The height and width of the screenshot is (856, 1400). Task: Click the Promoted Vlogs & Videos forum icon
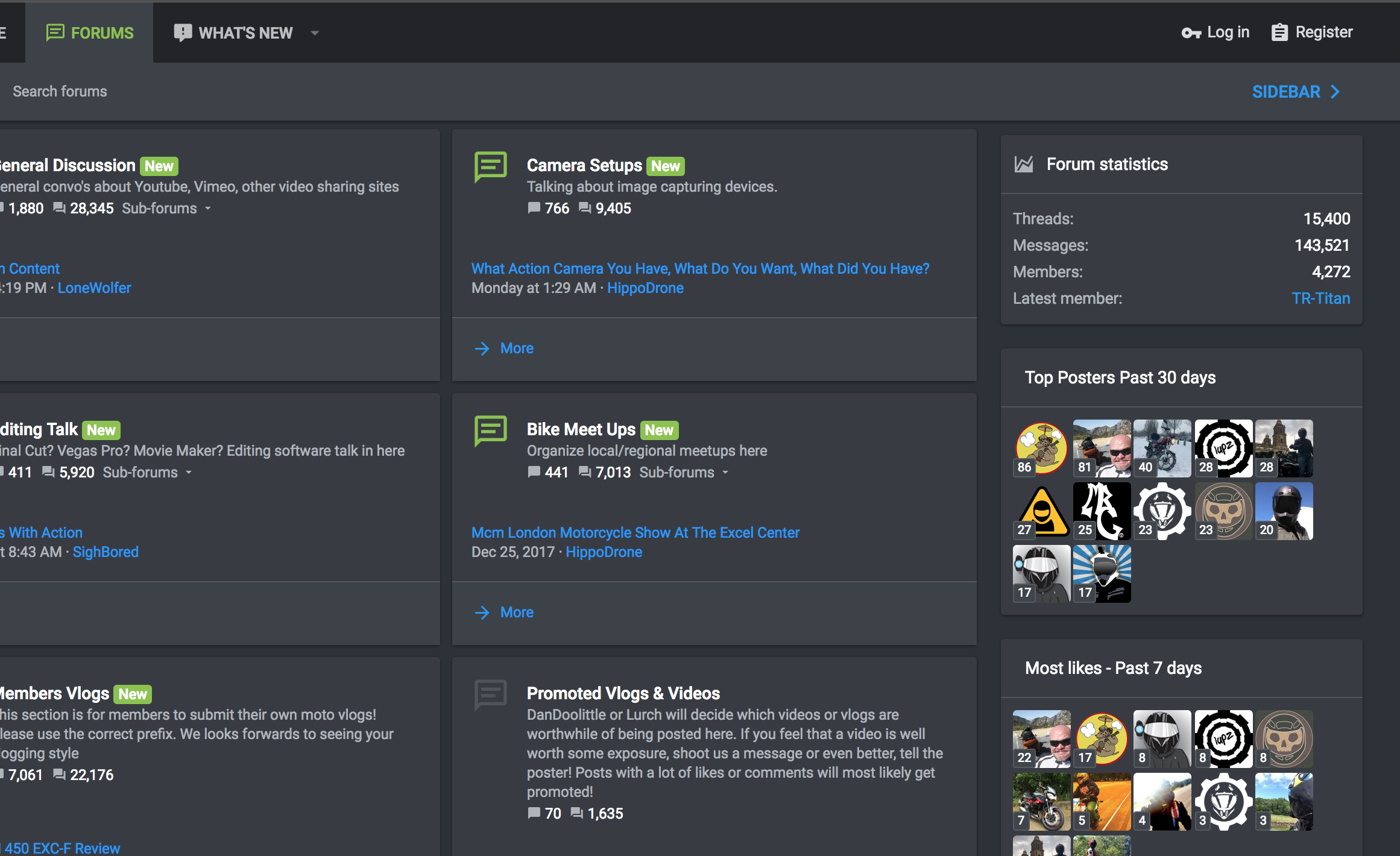coord(491,694)
